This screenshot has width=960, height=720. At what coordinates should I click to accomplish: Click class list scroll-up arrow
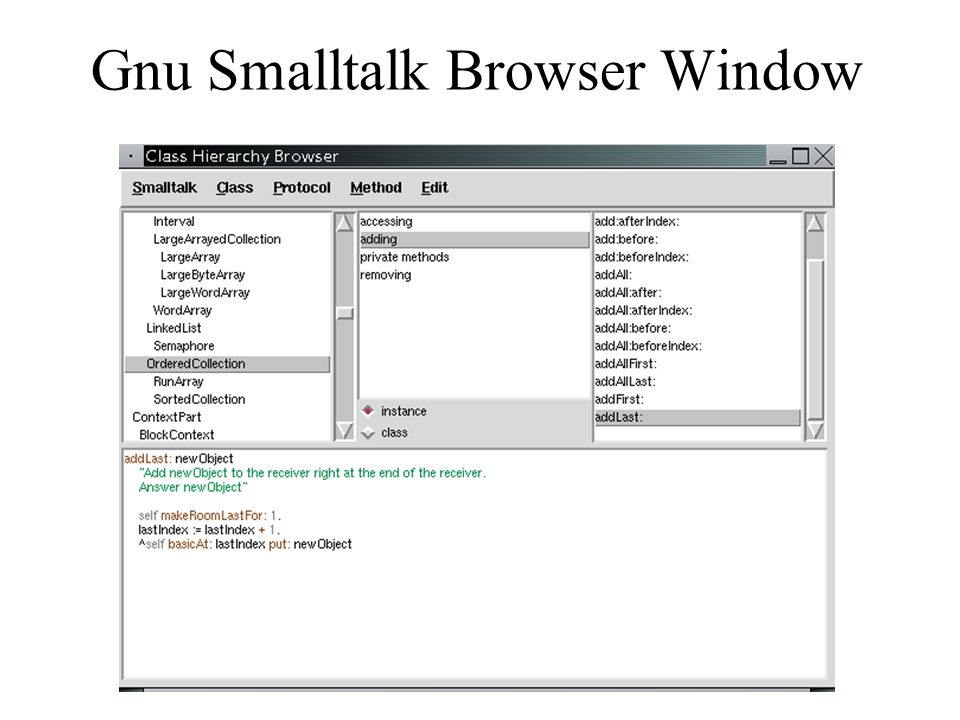coord(345,223)
